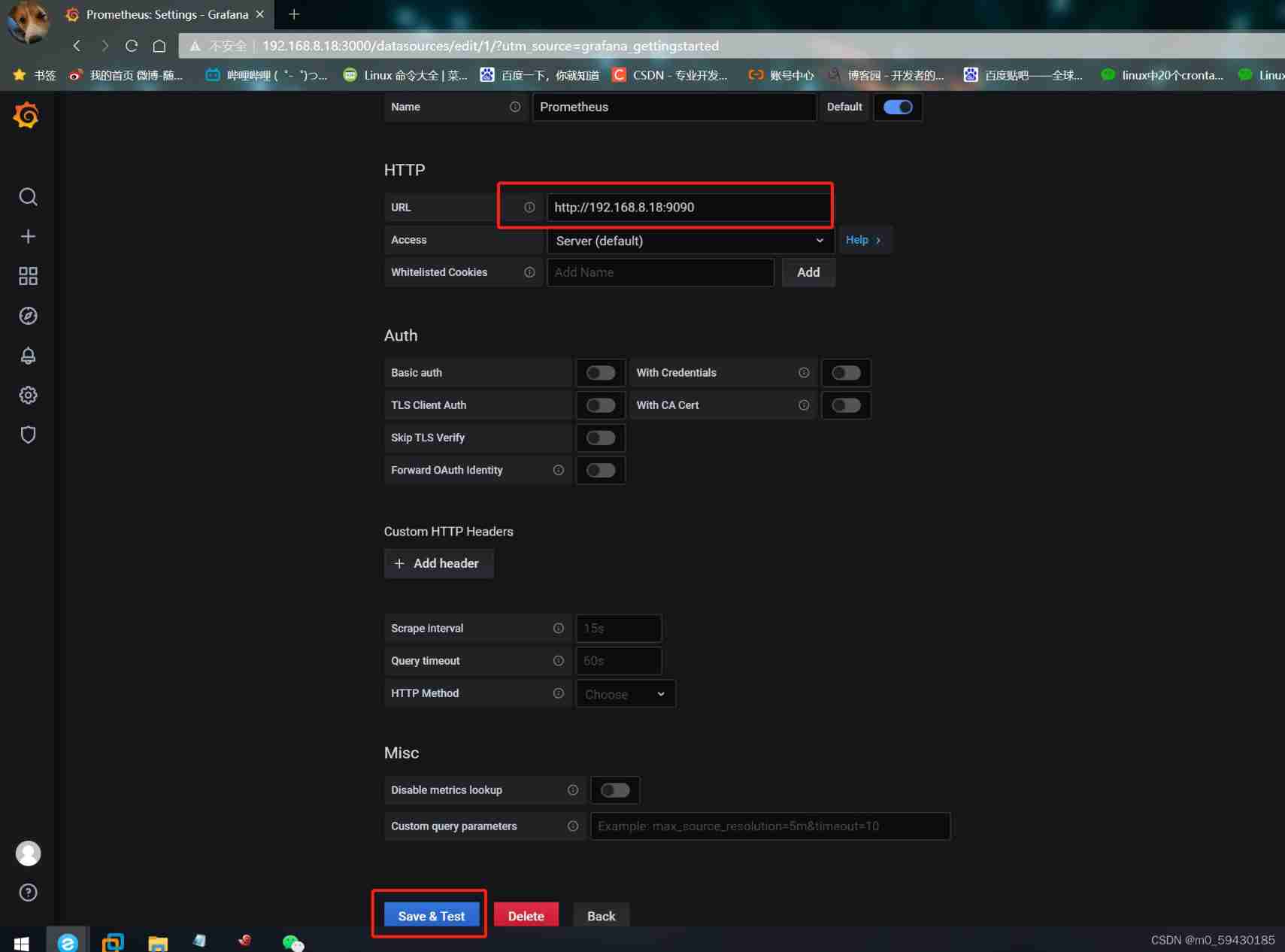This screenshot has width=1285, height=952.
Task: Turn on Disable metrics lookup switch
Action: (x=614, y=790)
